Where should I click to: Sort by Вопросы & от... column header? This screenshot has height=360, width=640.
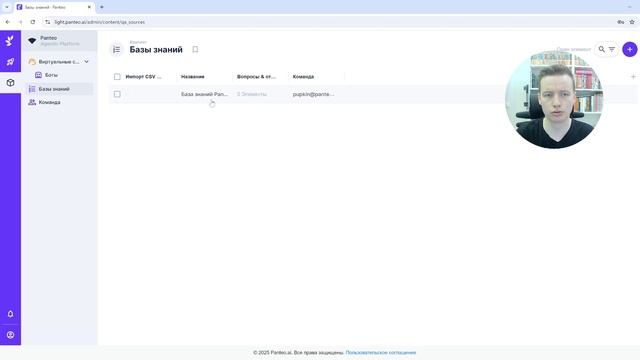pyautogui.click(x=256, y=77)
